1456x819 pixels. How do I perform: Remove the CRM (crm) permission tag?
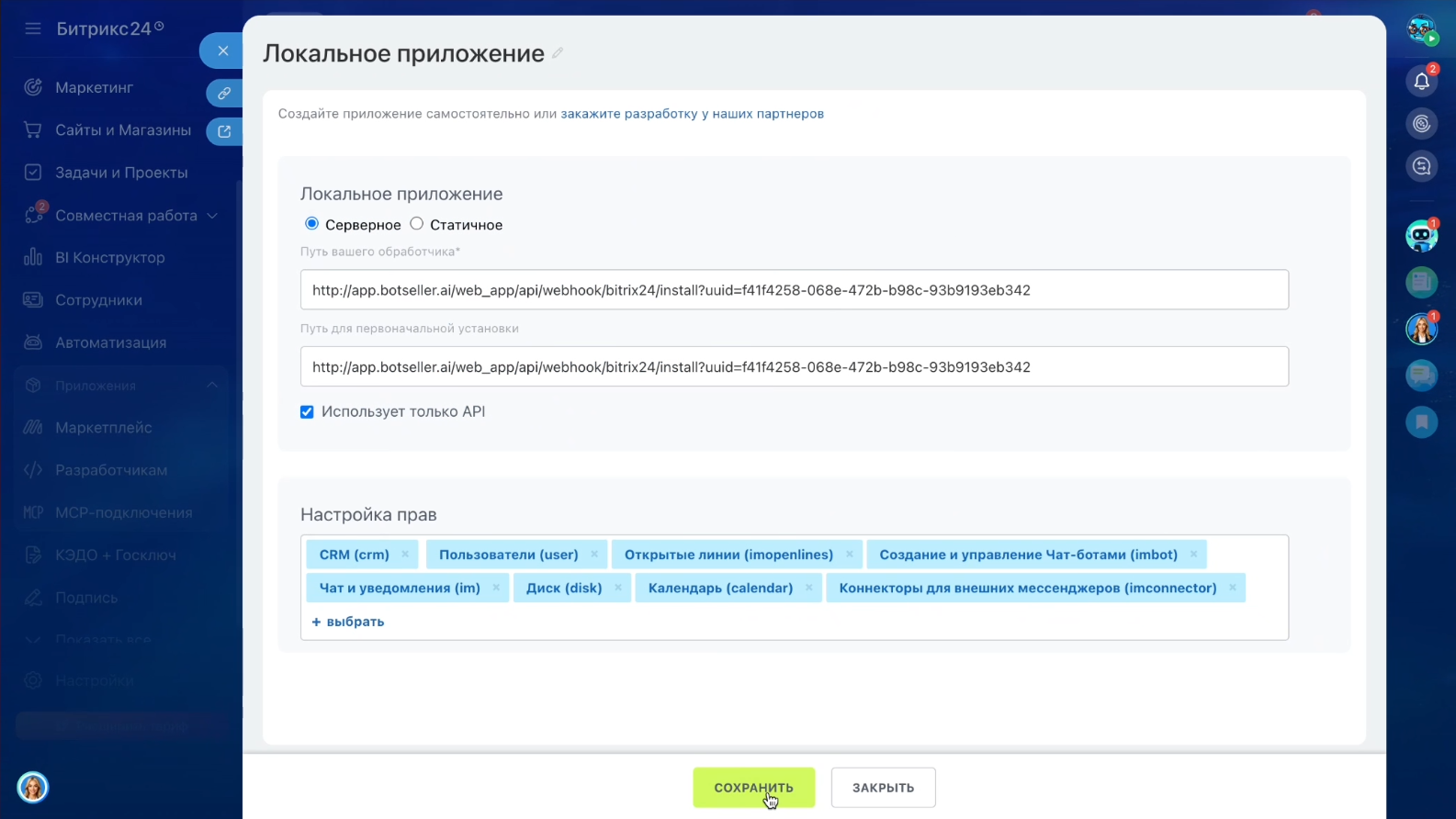click(x=405, y=555)
